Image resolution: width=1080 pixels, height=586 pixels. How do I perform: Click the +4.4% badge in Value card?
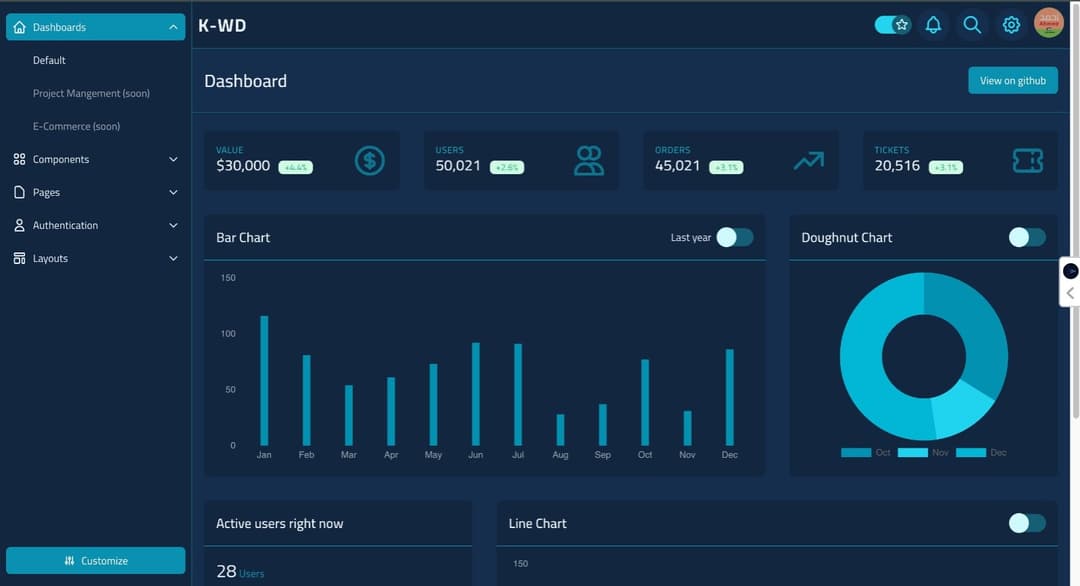[x=295, y=167]
